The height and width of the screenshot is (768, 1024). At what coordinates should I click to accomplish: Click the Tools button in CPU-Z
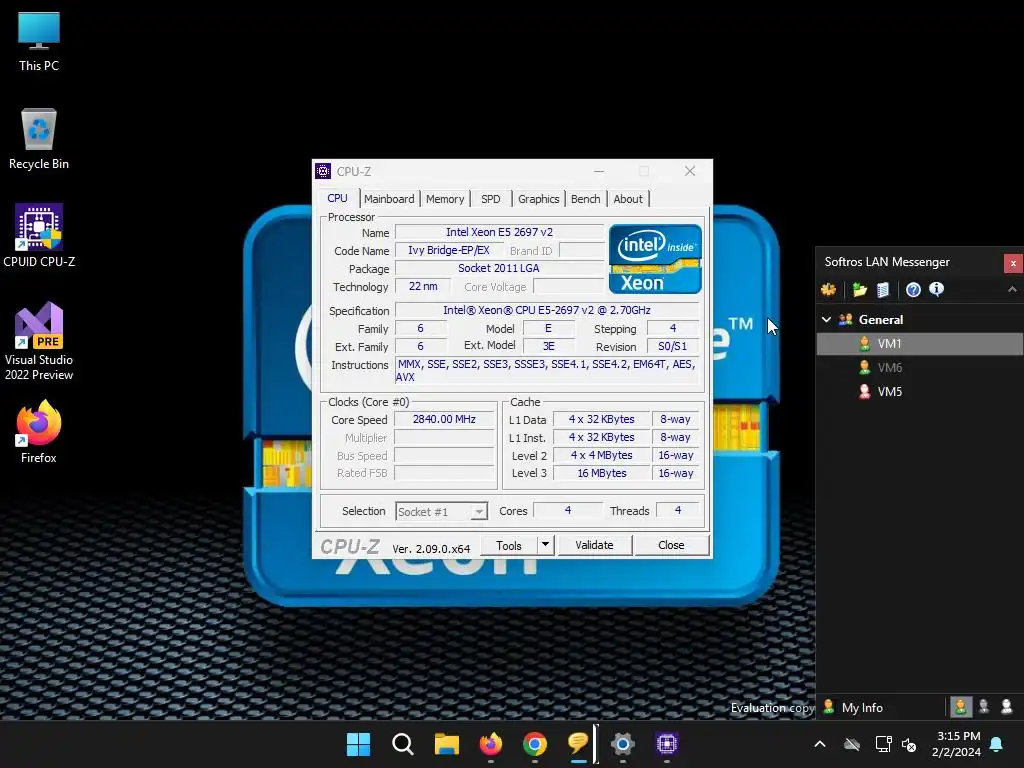coord(509,545)
